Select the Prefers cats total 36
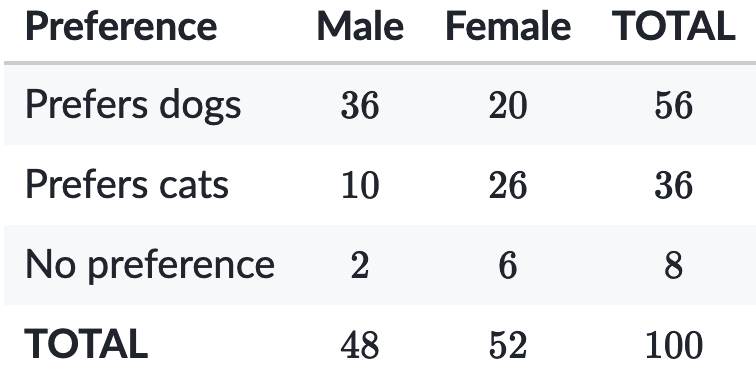Screen dimensions: 756x372 point(674,186)
